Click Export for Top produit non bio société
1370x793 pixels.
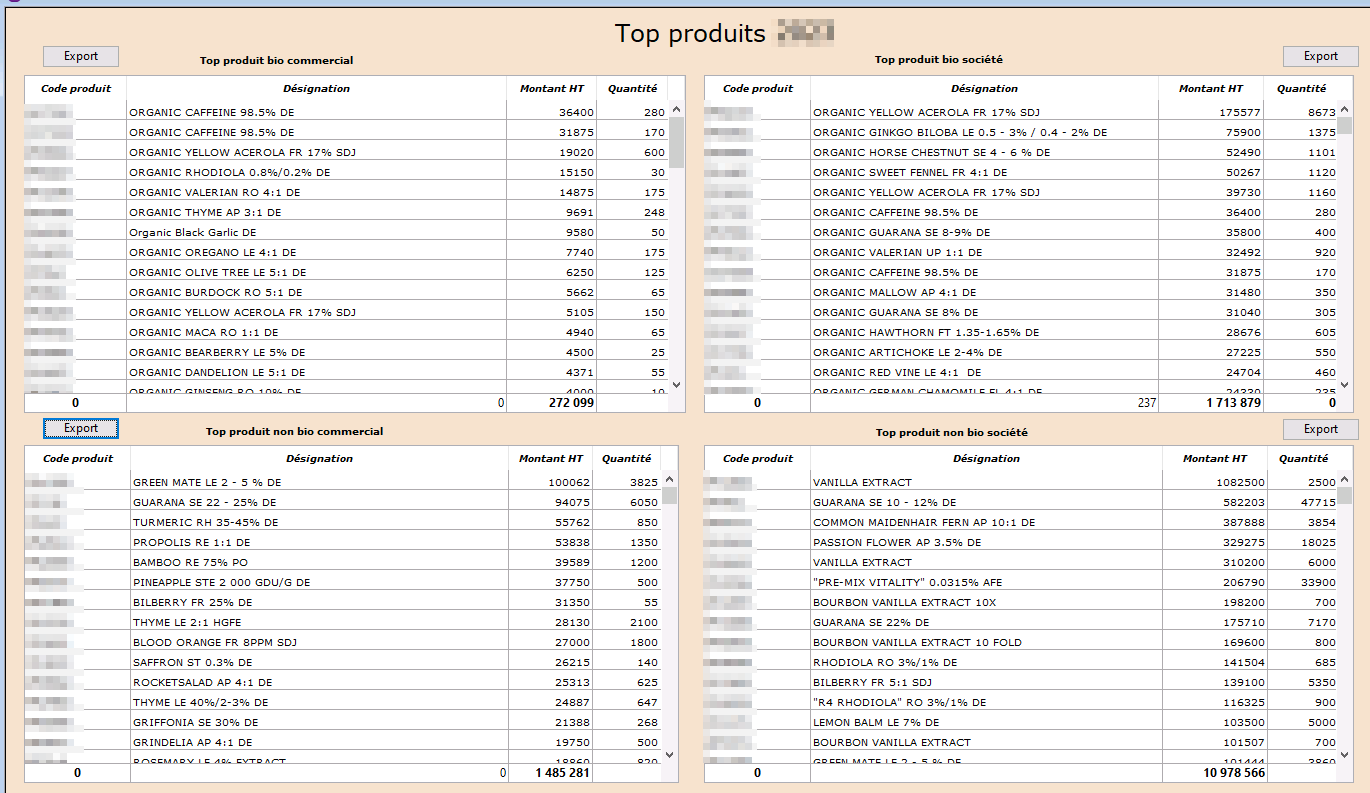click(1320, 428)
